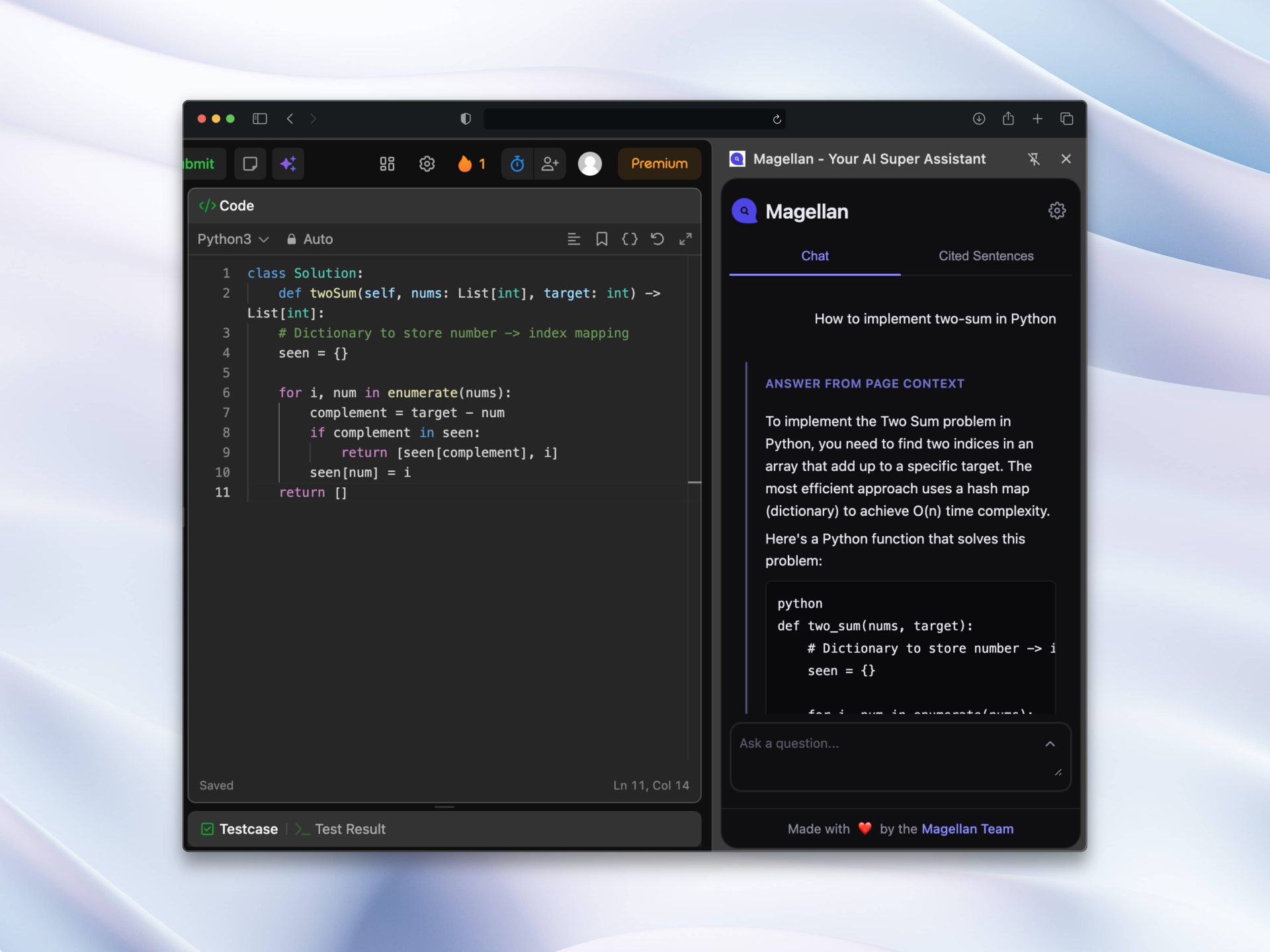Open the sticky note icon
This screenshot has width=1270, height=952.
[x=250, y=163]
